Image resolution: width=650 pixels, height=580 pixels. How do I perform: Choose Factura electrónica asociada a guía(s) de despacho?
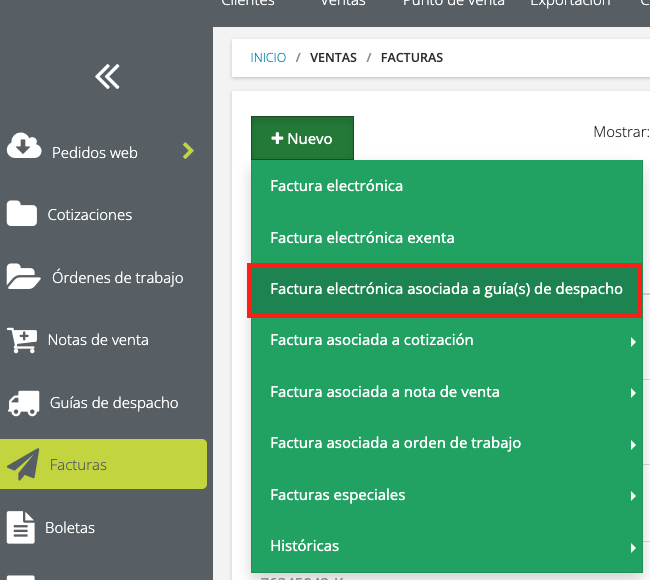(x=447, y=289)
